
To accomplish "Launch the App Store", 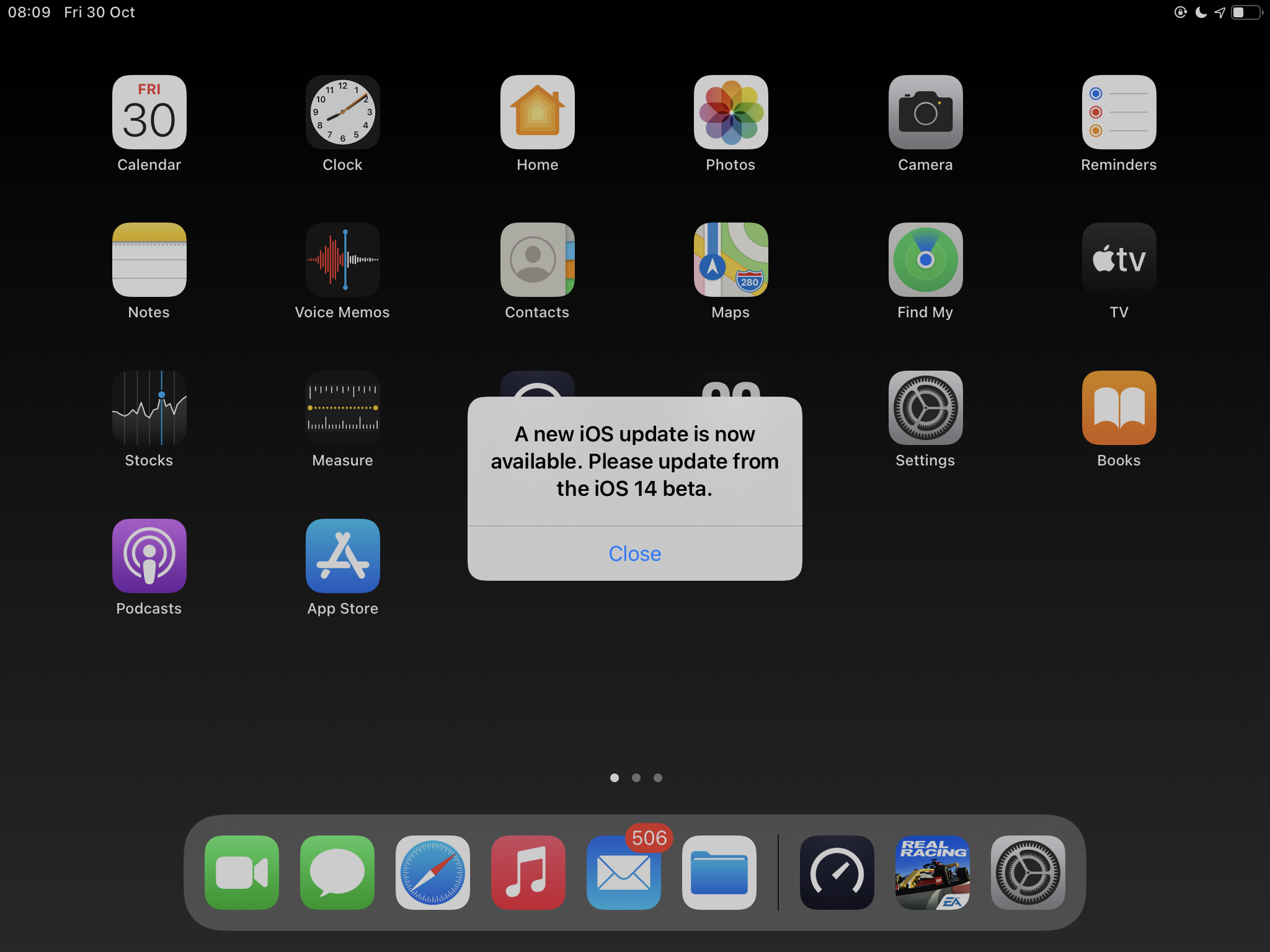I will [342, 556].
